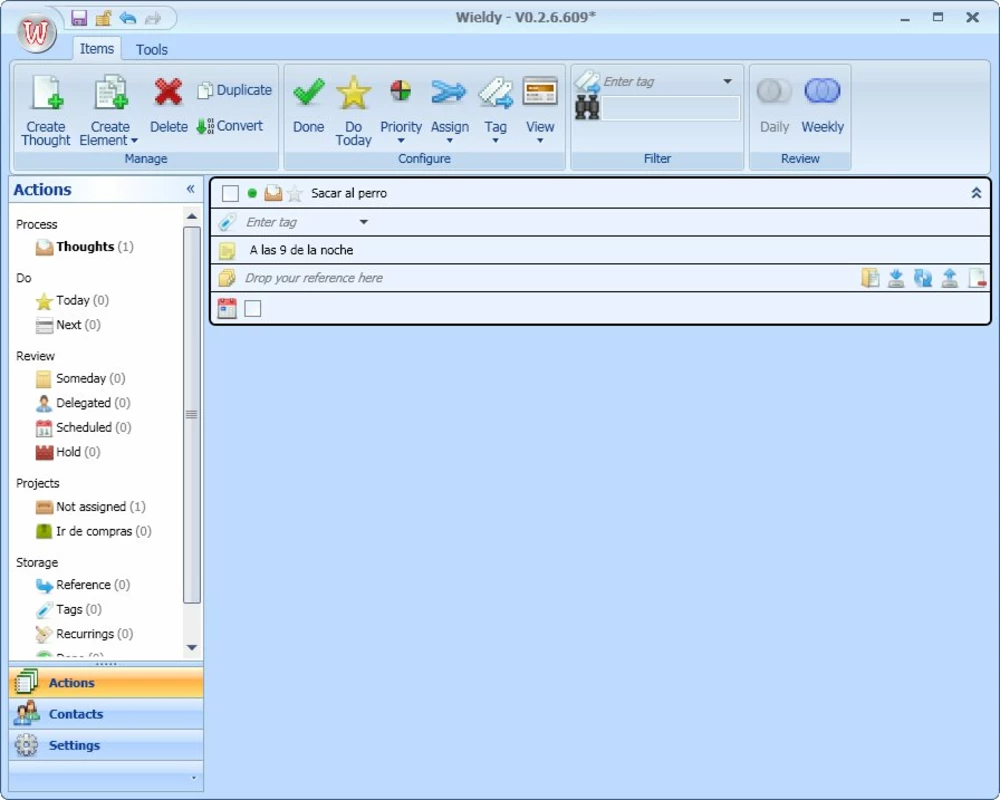Screen dimensions: 1000x800
Task: Click the Convert button
Action: pyautogui.click(x=230, y=126)
